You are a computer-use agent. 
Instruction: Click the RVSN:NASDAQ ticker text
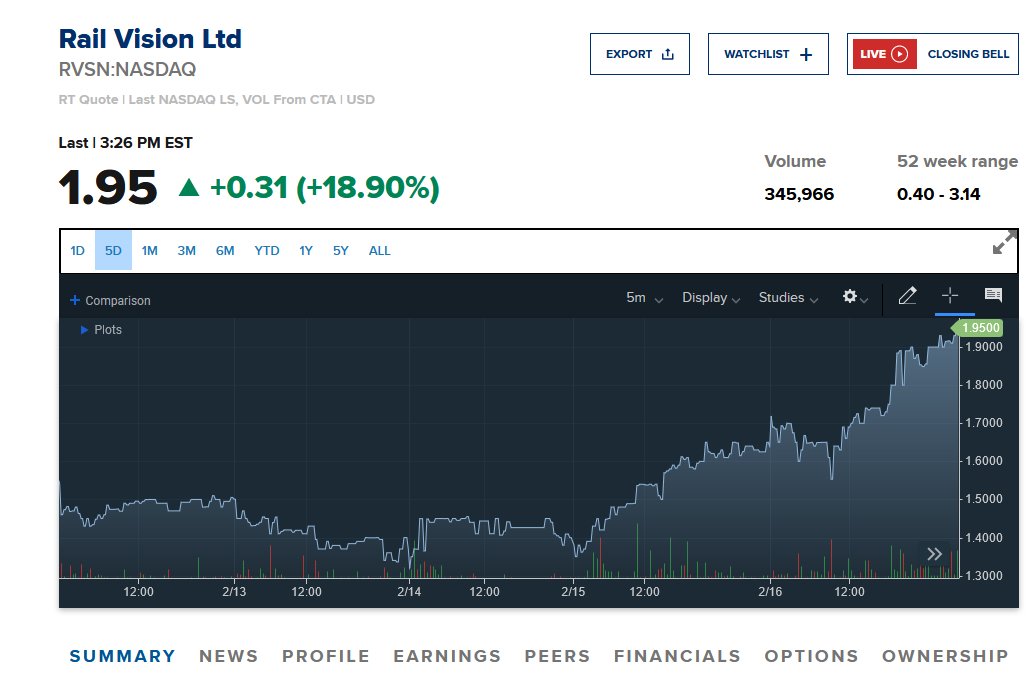[127, 69]
